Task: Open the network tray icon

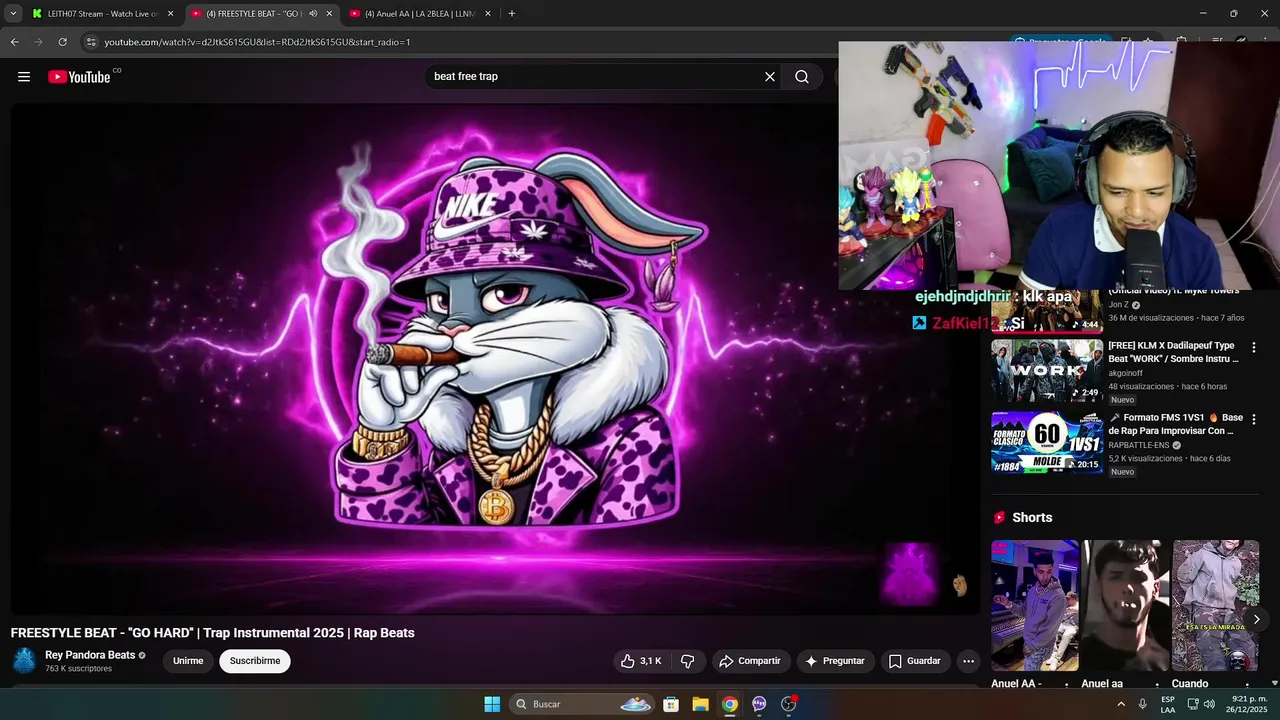Action: tap(1192, 704)
